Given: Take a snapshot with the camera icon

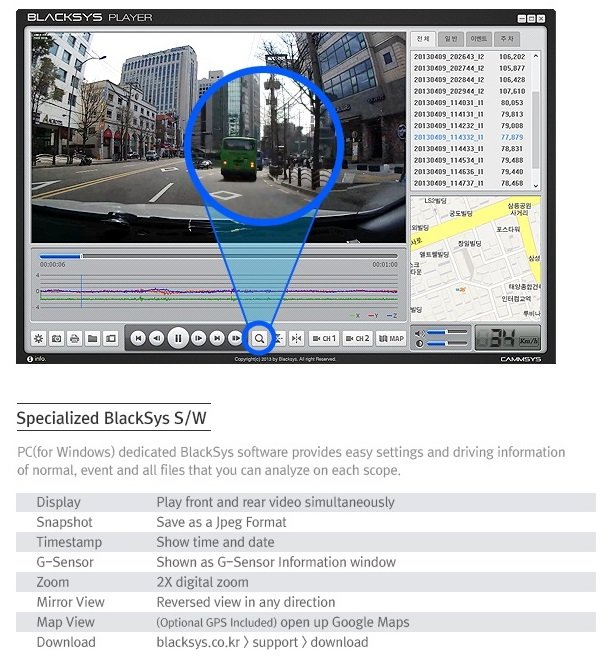Looking at the screenshot, I should pyautogui.click(x=57, y=338).
